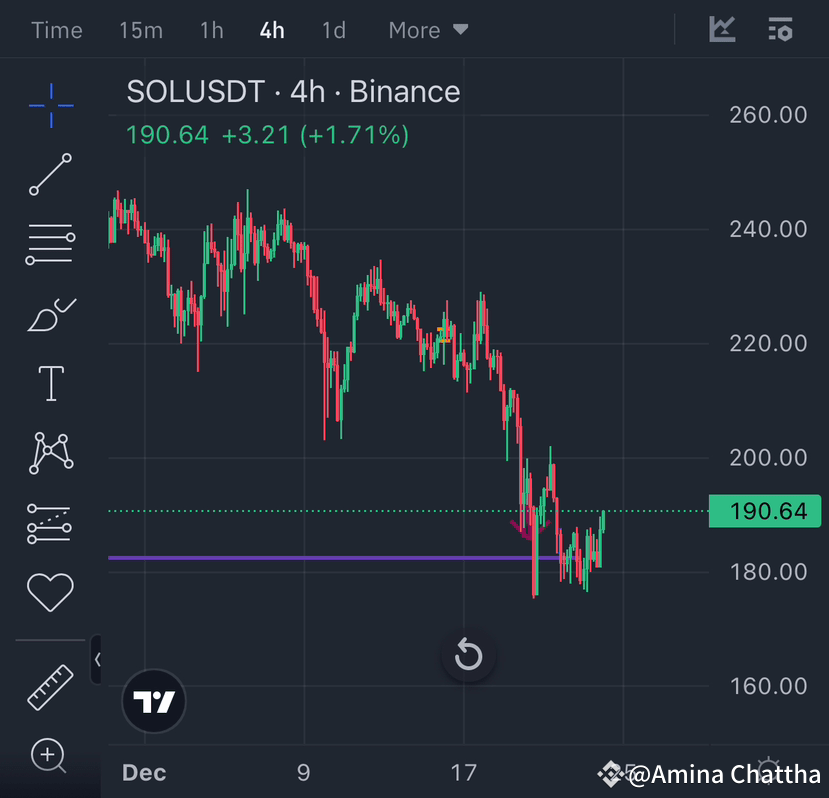Select the curve brush drawing tool
Image resolution: width=829 pixels, height=798 pixels.
[x=50, y=312]
